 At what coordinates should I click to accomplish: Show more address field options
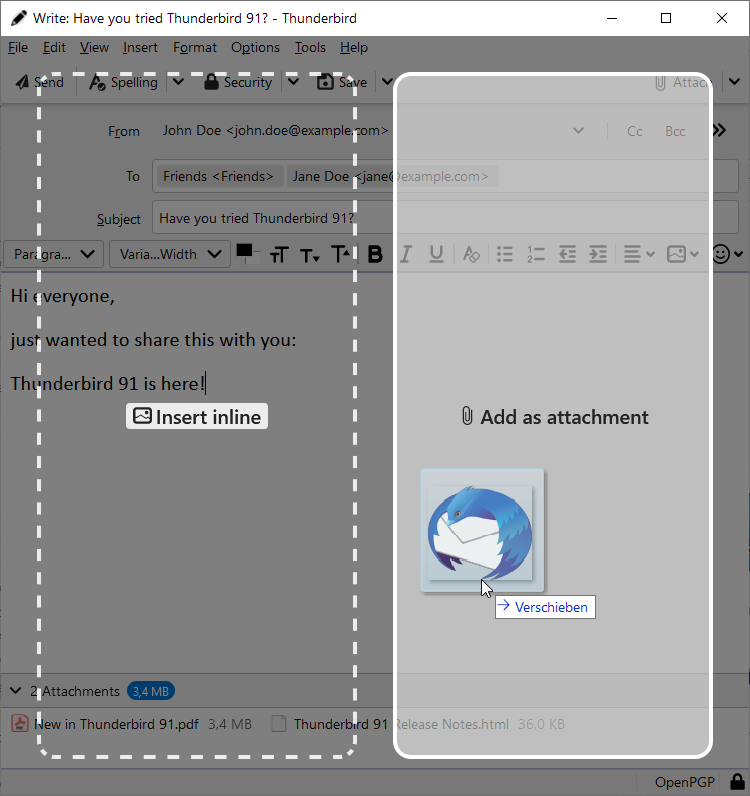click(x=719, y=131)
